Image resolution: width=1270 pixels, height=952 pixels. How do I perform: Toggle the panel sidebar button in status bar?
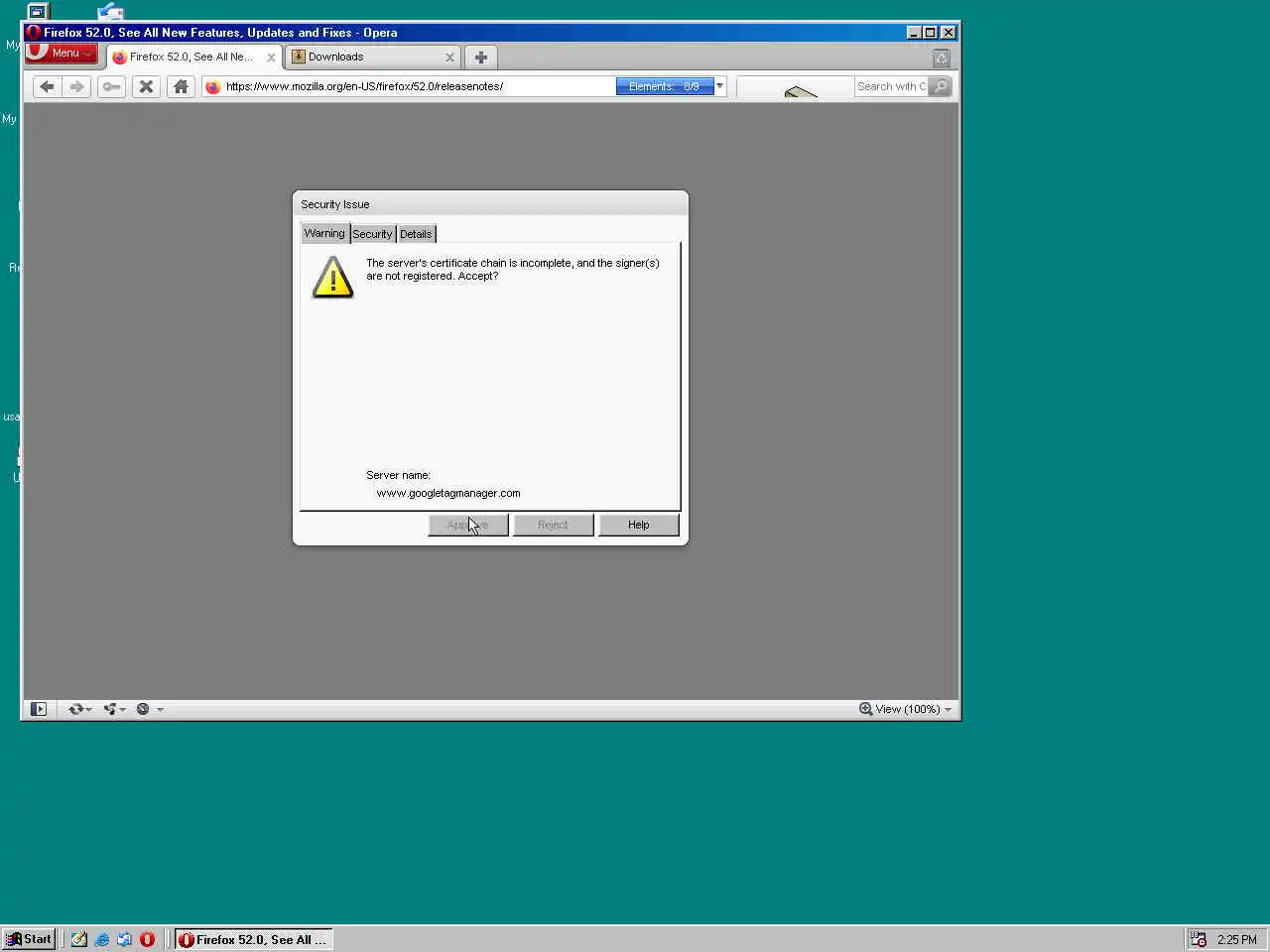39,709
